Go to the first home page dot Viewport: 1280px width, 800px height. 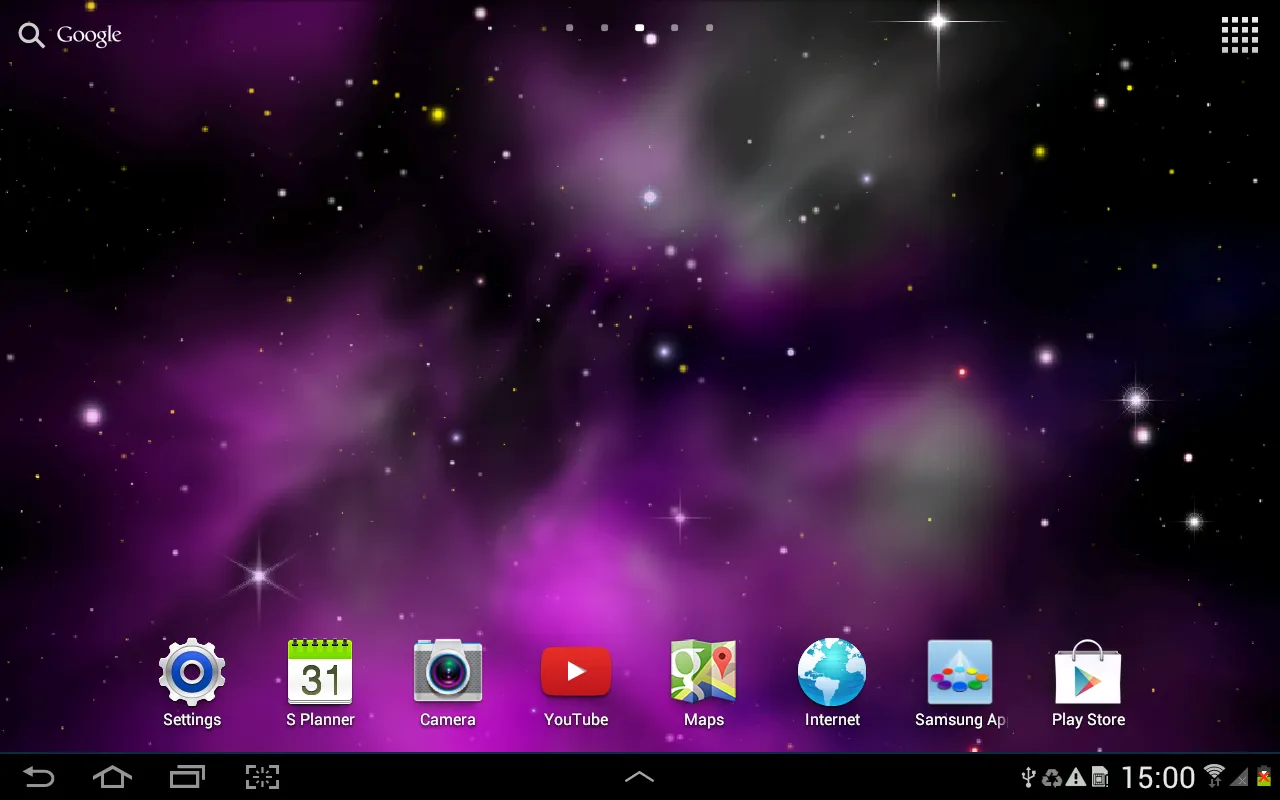click(x=570, y=28)
